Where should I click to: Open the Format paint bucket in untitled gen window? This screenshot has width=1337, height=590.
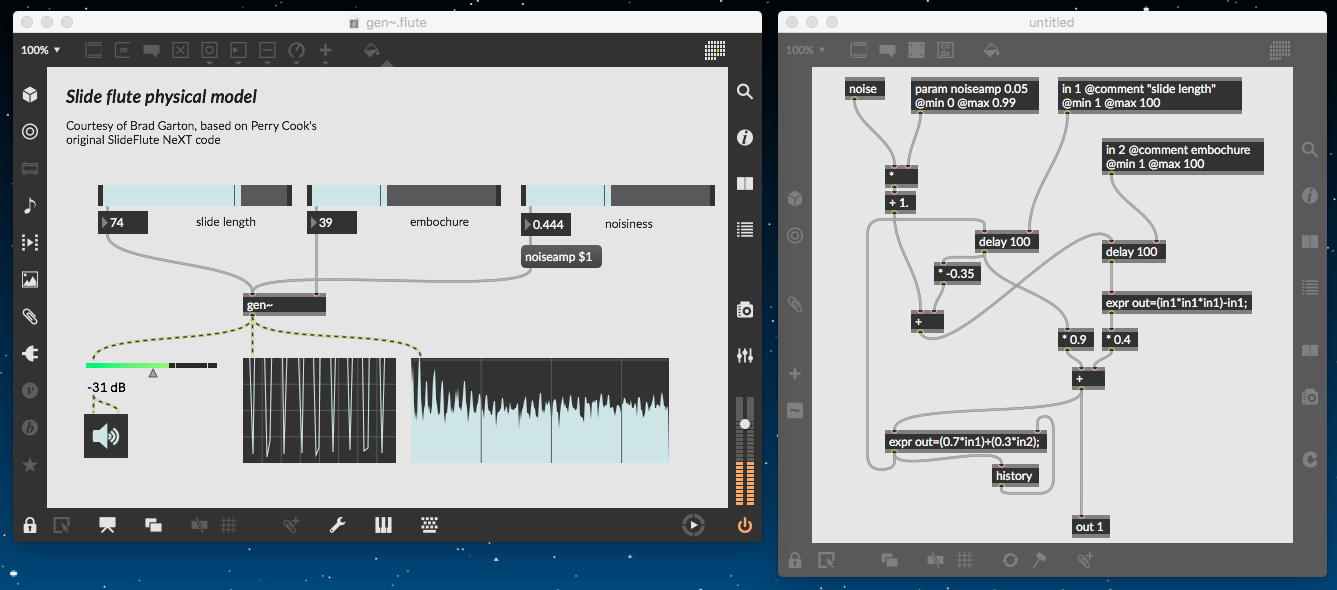[x=991, y=49]
